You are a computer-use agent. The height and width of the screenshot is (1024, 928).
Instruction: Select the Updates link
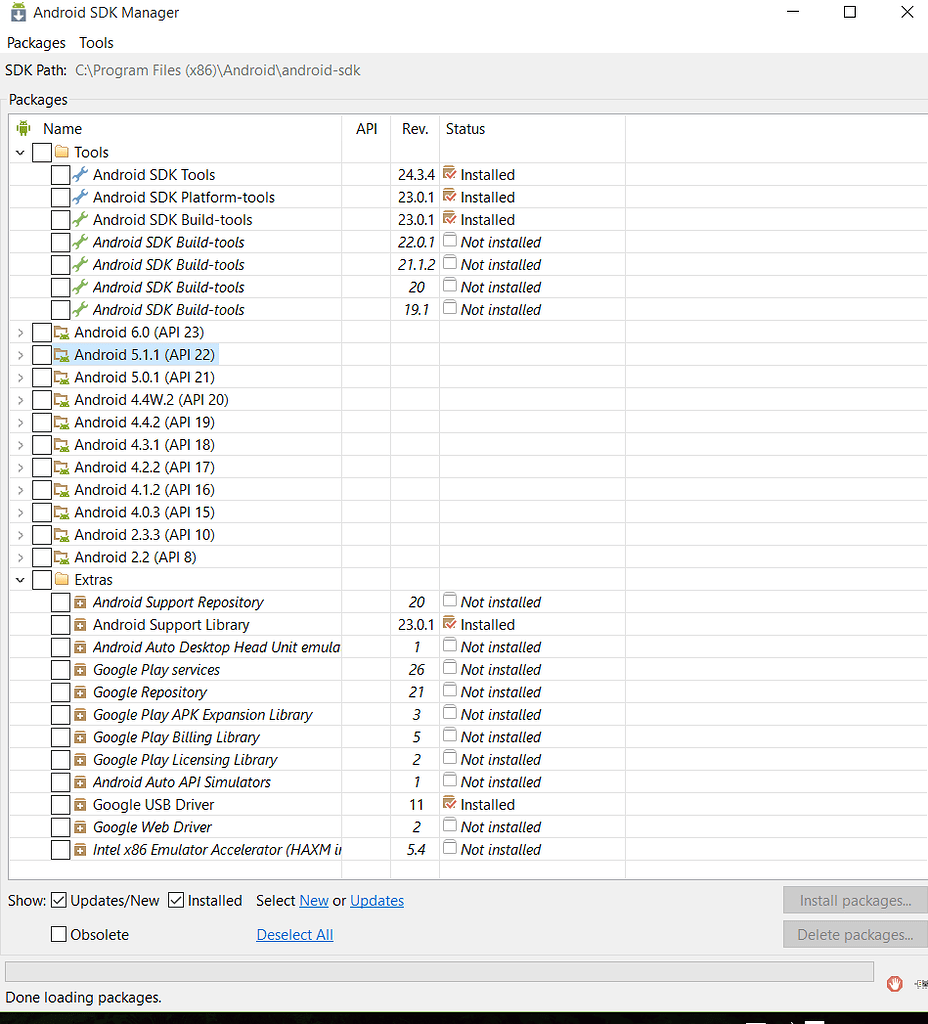point(376,900)
